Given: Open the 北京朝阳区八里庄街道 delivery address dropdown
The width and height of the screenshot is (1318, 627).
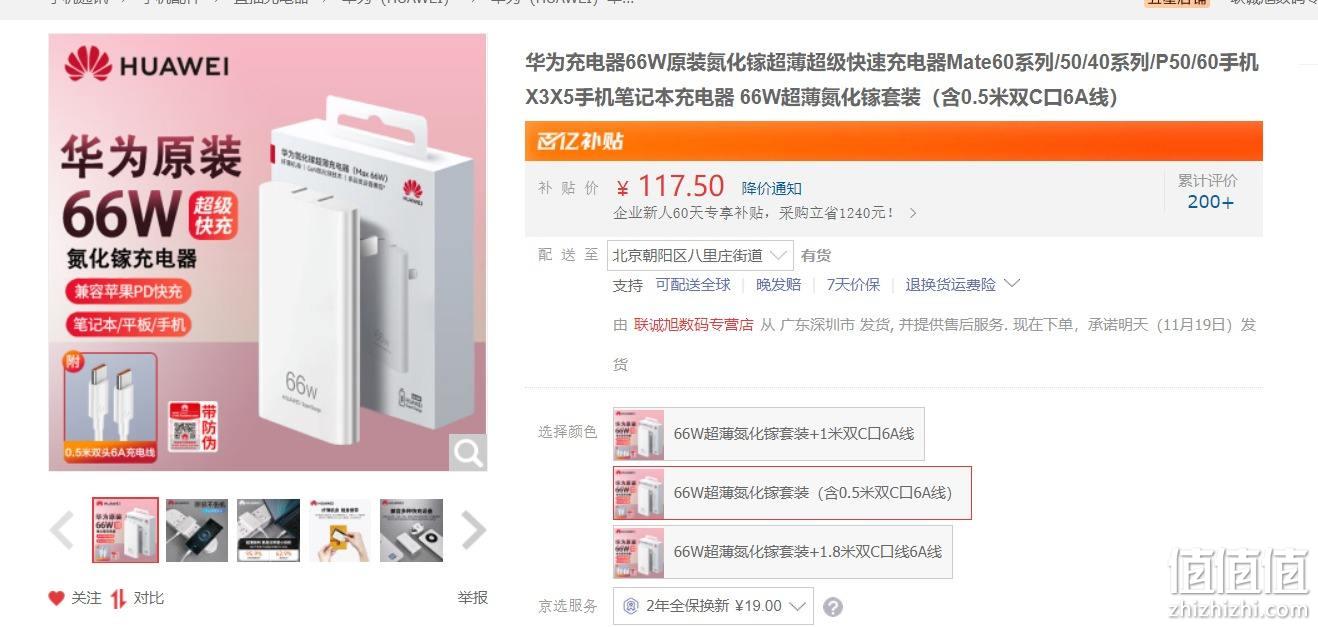Looking at the screenshot, I should (x=700, y=255).
